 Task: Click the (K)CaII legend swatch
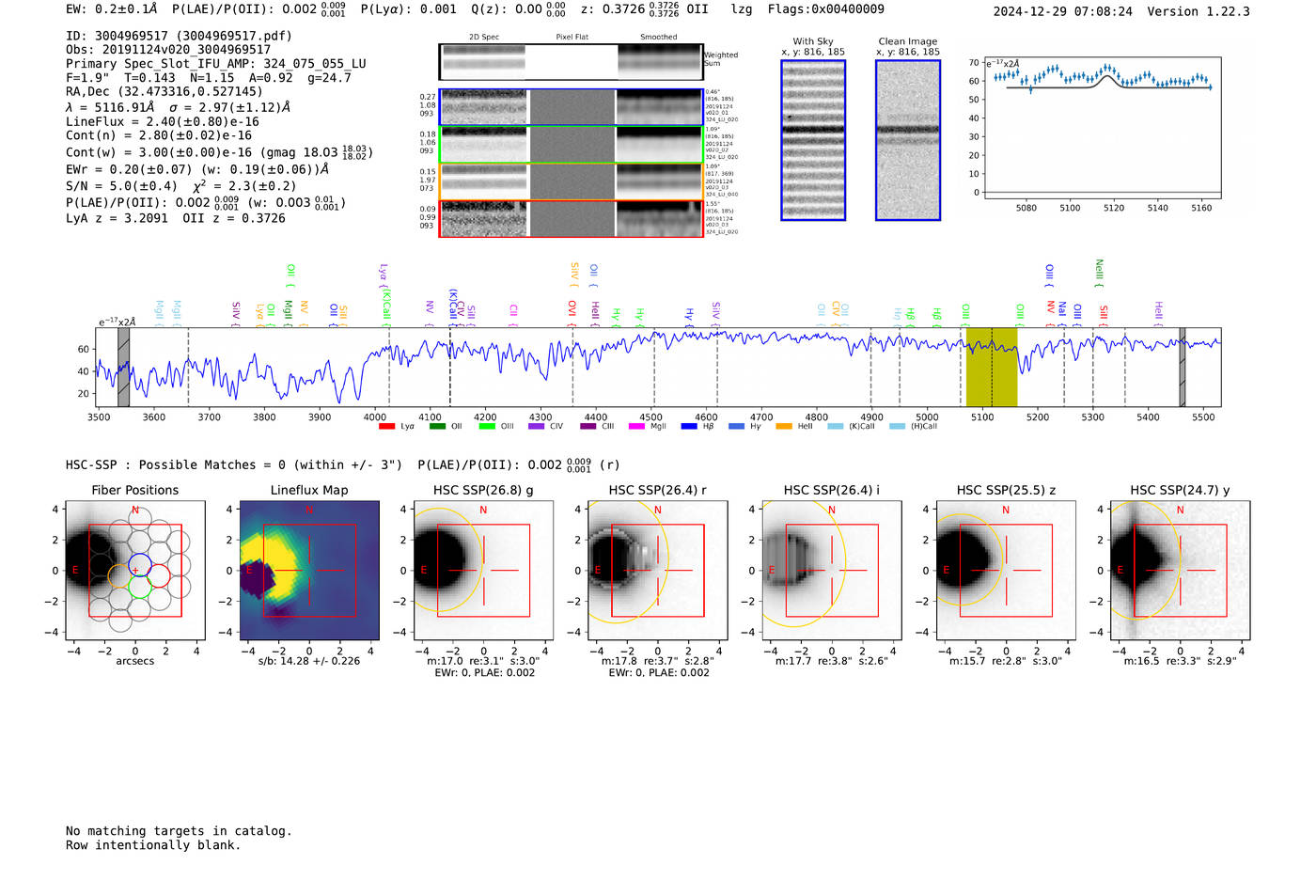point(836,427)
